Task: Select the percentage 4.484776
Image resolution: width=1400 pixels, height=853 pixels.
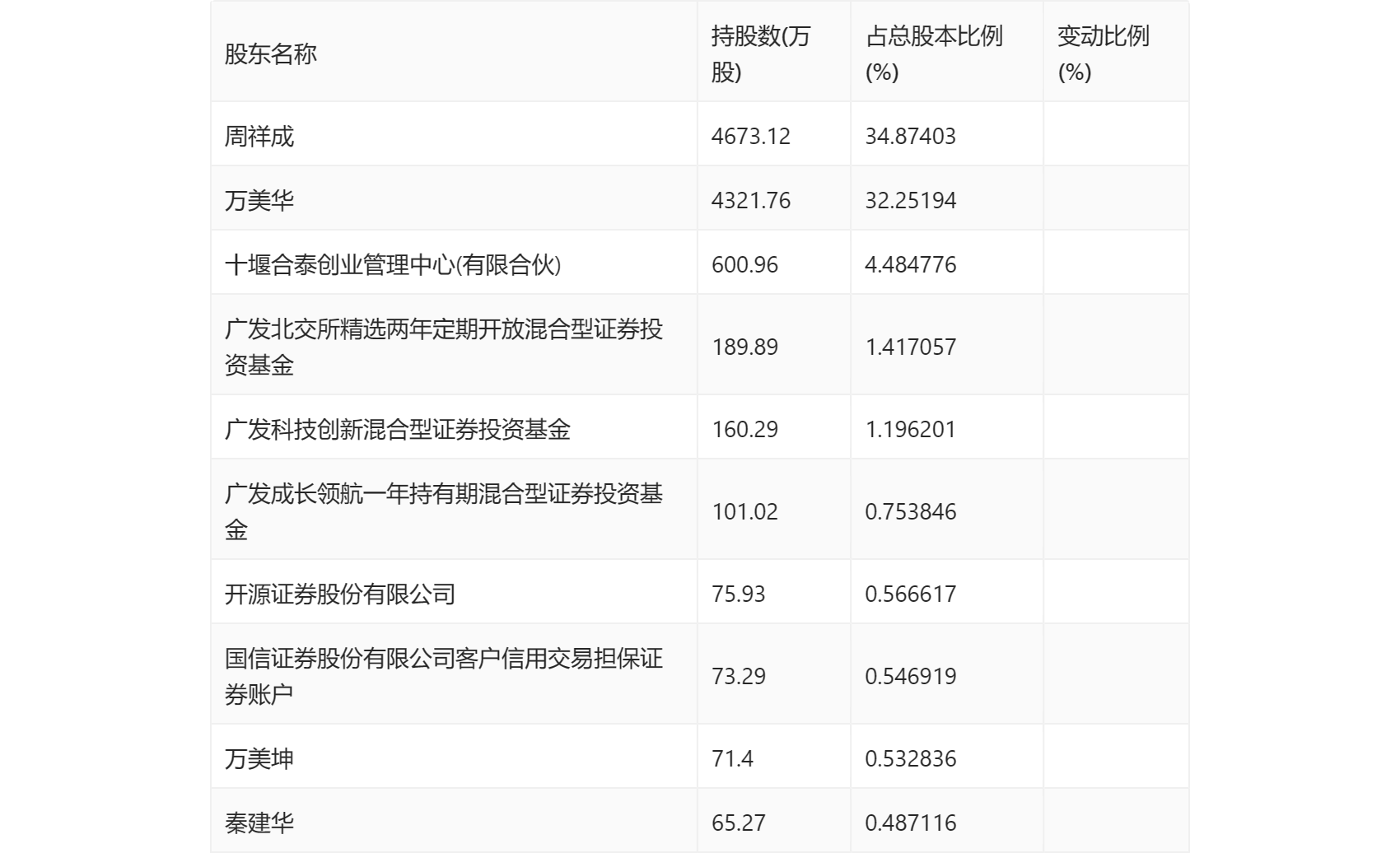Action: pyautogui.click(x=911, y=264)
